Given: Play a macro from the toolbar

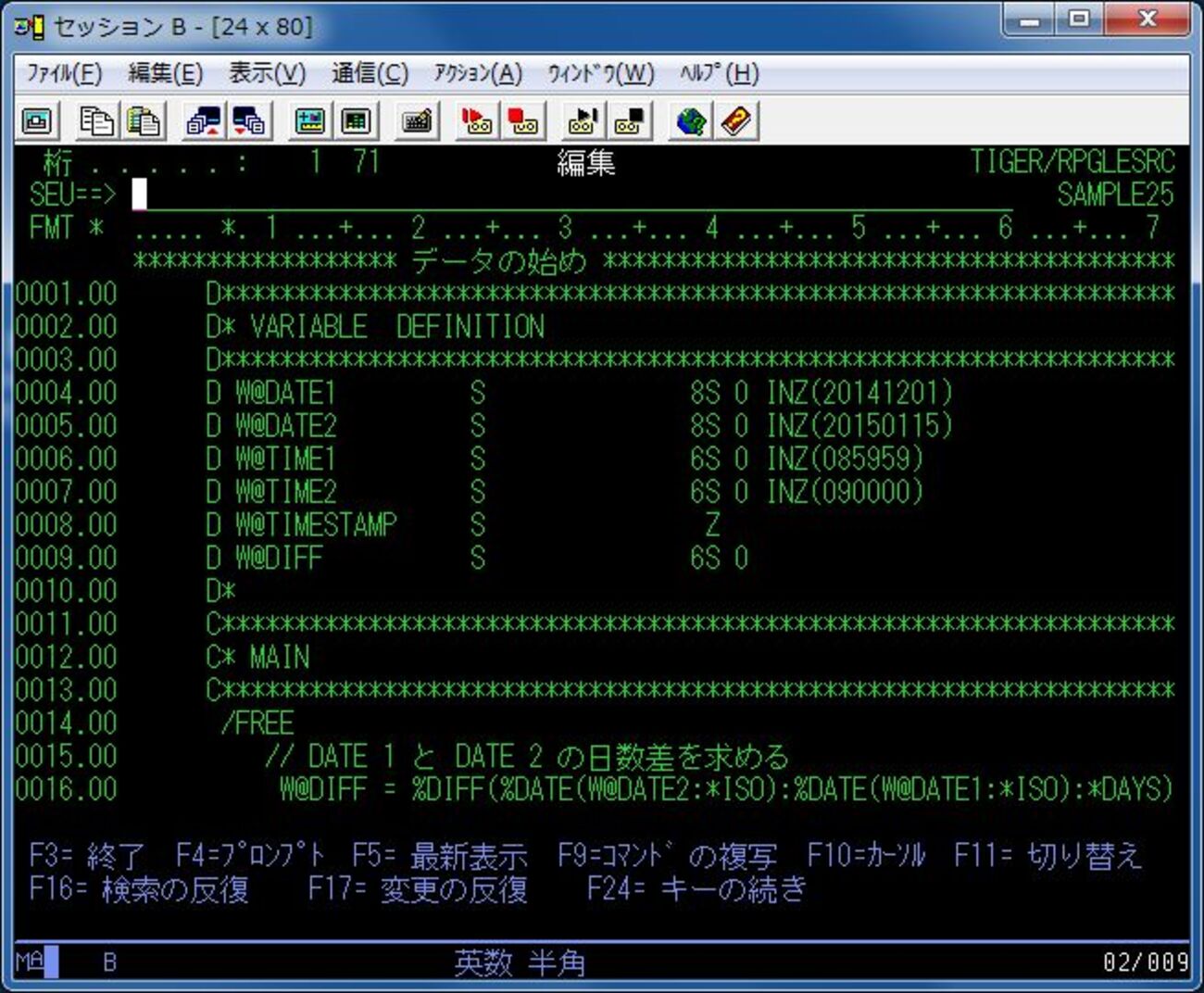Looking at the screenshot, I should (x=583, y=121).
